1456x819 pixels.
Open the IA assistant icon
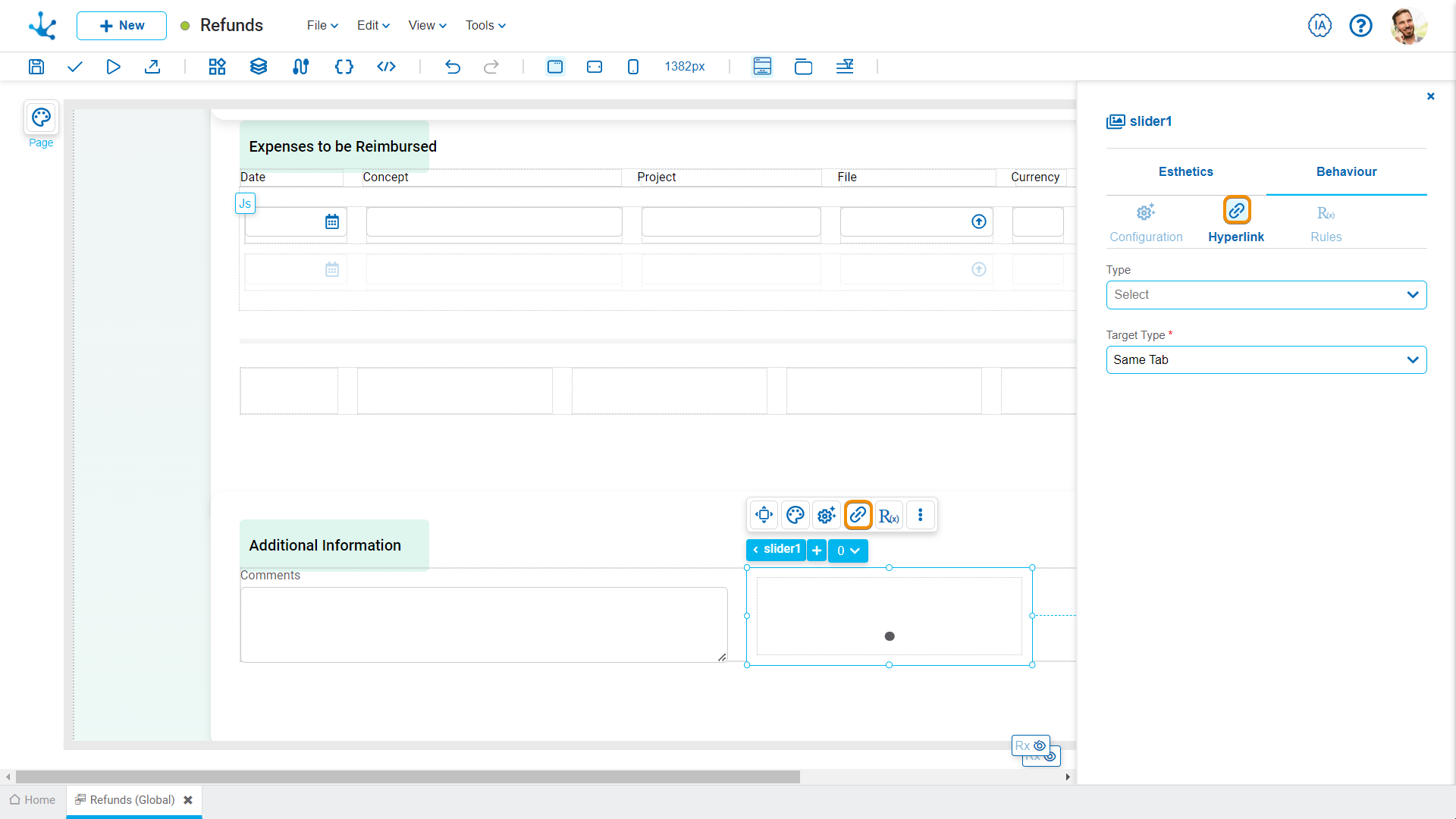pos(1319,26)
